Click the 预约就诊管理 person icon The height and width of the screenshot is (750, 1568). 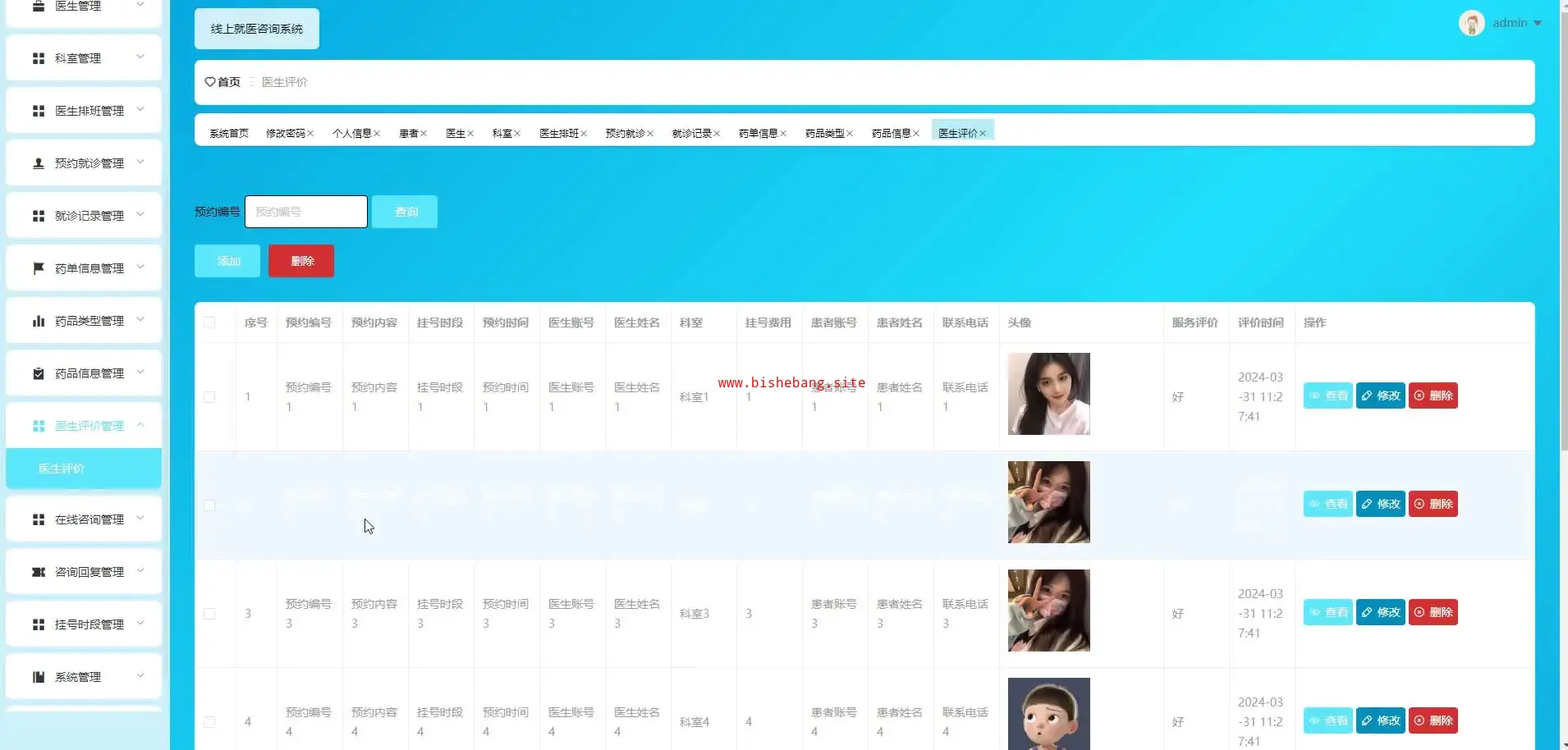coord(39,163)
